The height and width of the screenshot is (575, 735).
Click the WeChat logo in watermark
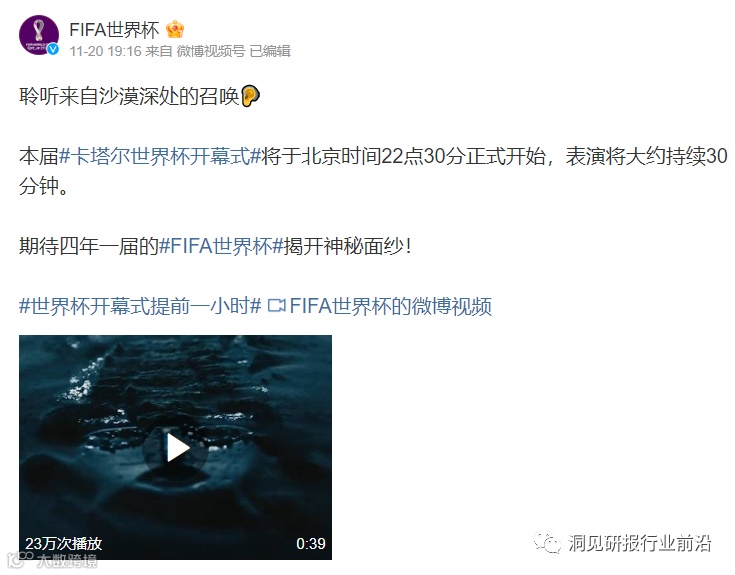click(x=547, y=543)
